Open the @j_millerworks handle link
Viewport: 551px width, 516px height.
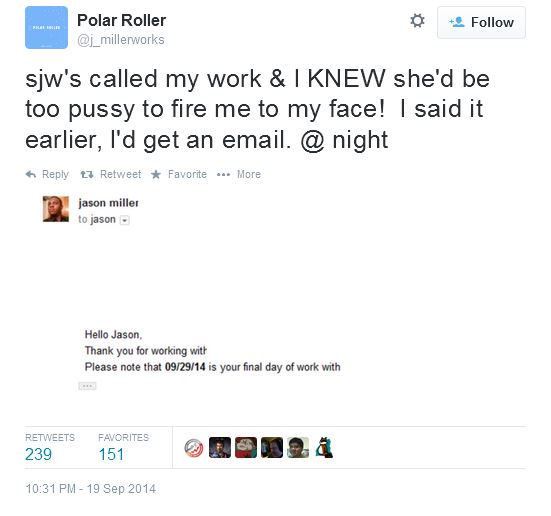click(x=121, y=40)
